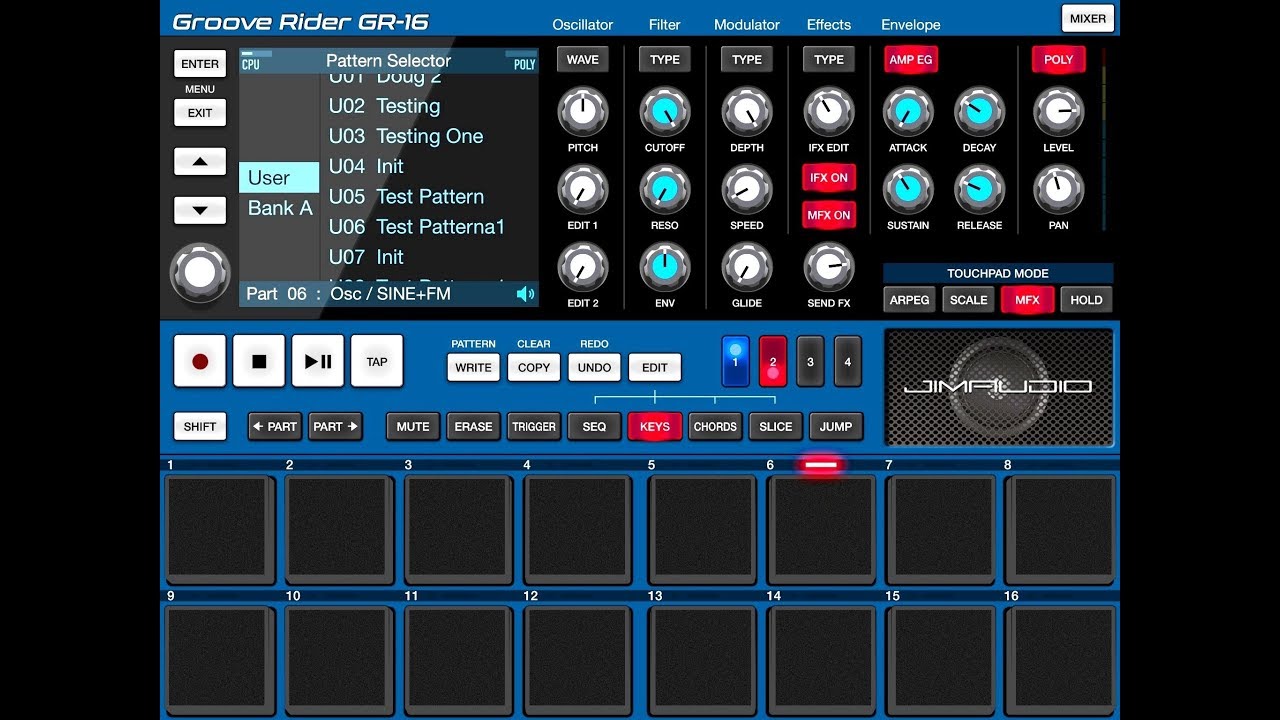Click the ERASE button
This screenshot has height=720, width=1280.
pos(473,426)
